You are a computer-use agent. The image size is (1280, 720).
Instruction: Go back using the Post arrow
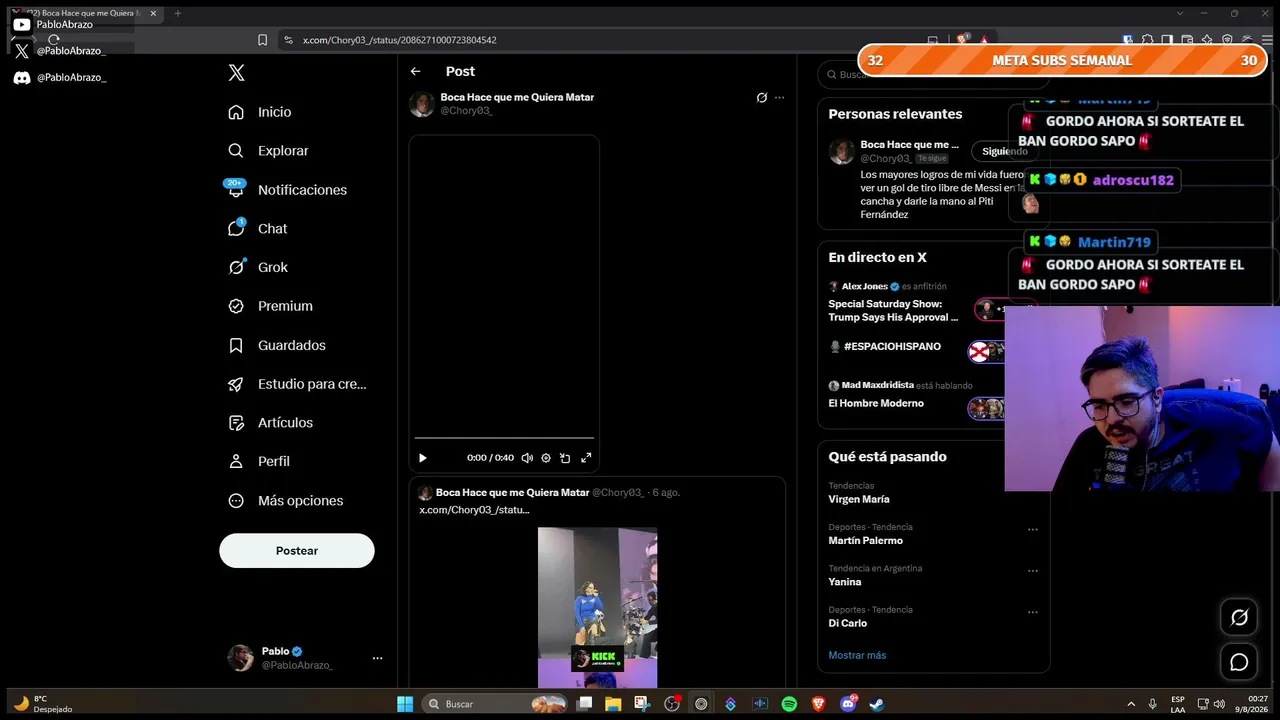[x=415, y=71]
